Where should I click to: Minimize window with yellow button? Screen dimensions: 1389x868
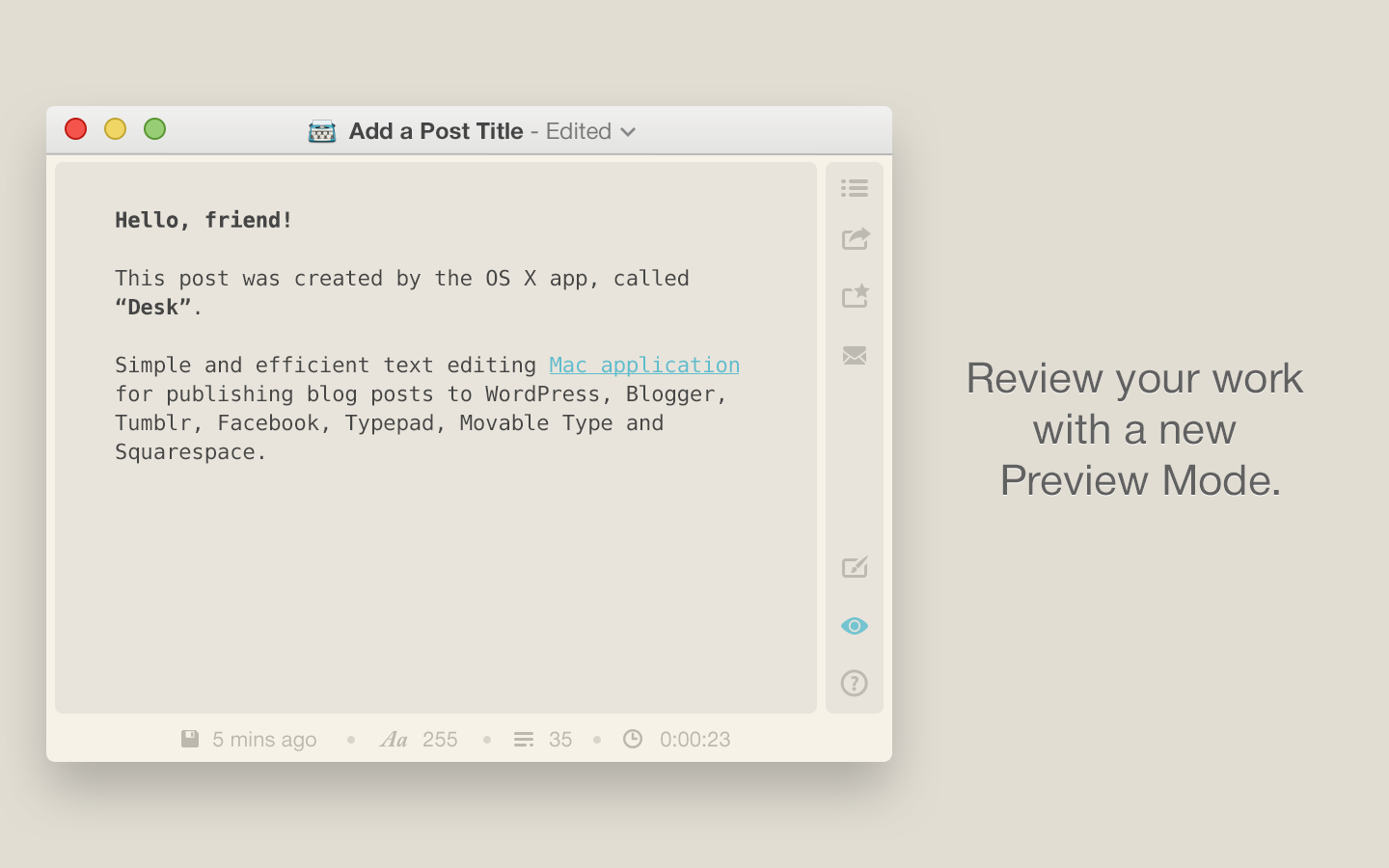[x=115, y=129]
